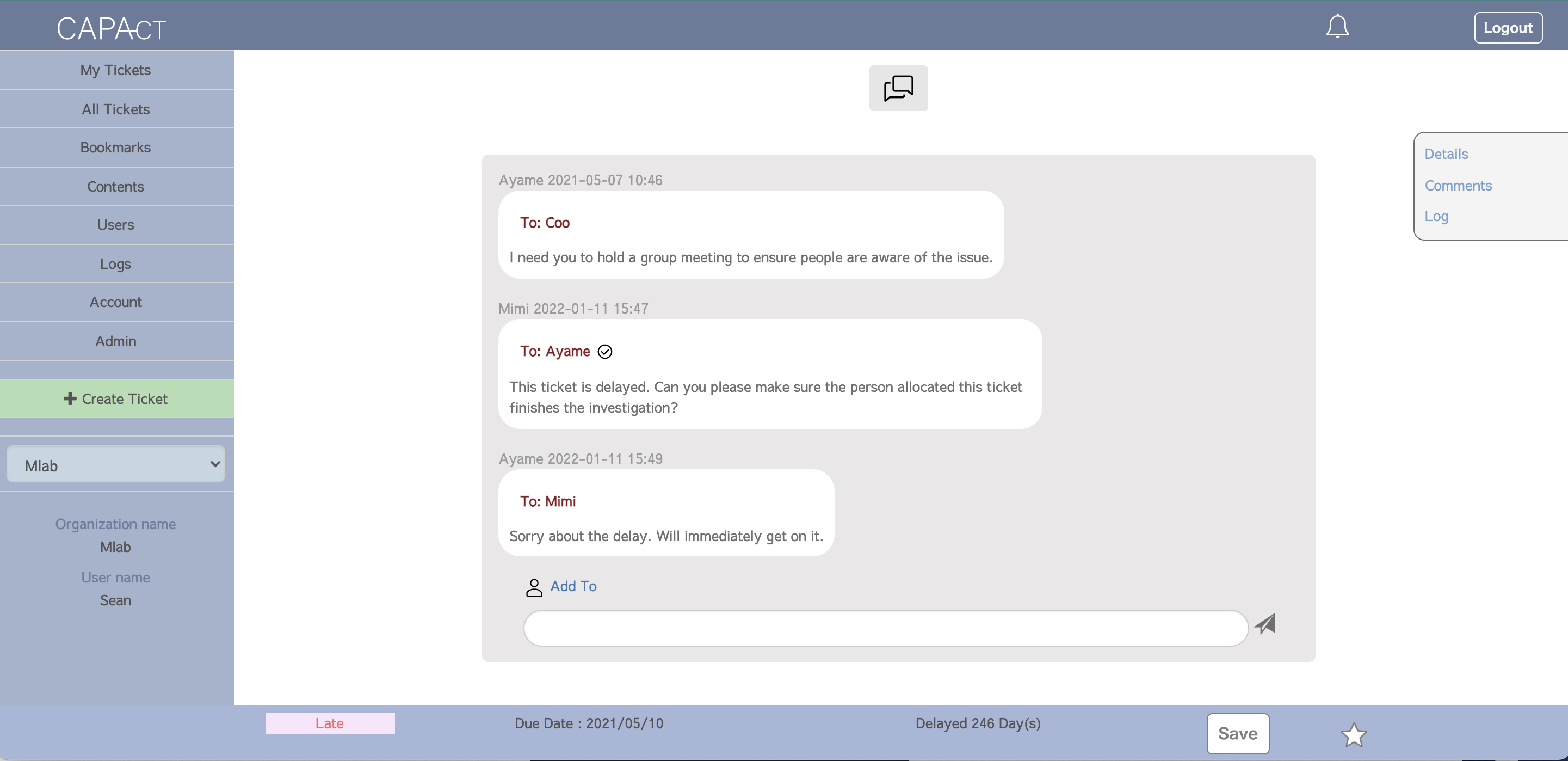Screen dimensions: 1568x761
Task: Click the Late status label
Action: tap(329, 723)
